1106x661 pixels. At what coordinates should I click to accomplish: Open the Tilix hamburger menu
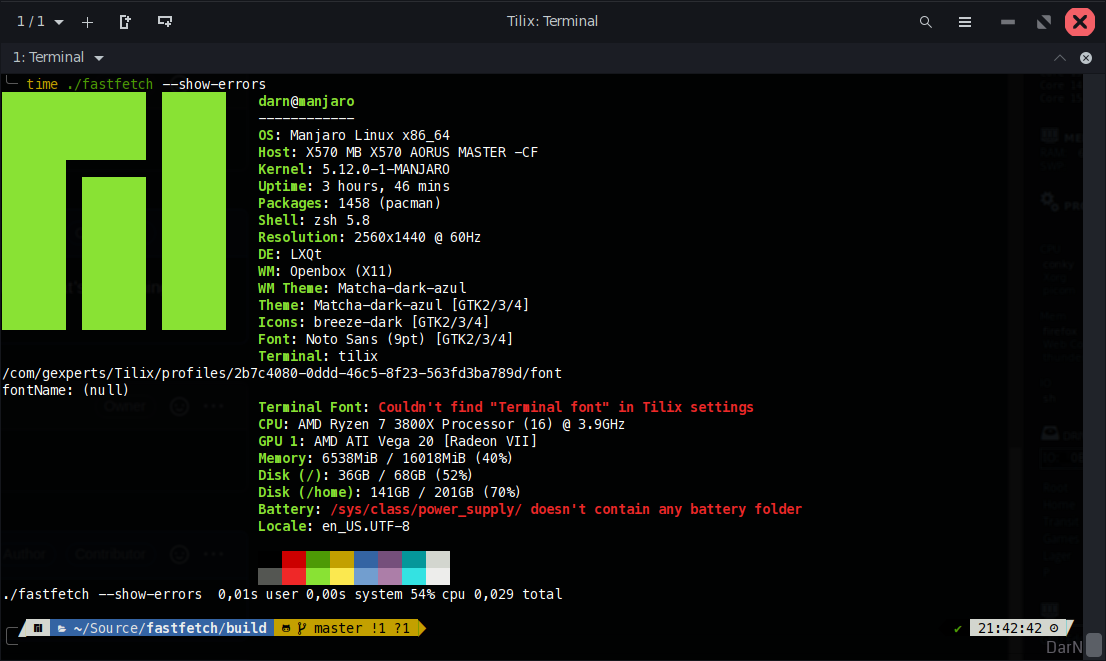[964, 21]
